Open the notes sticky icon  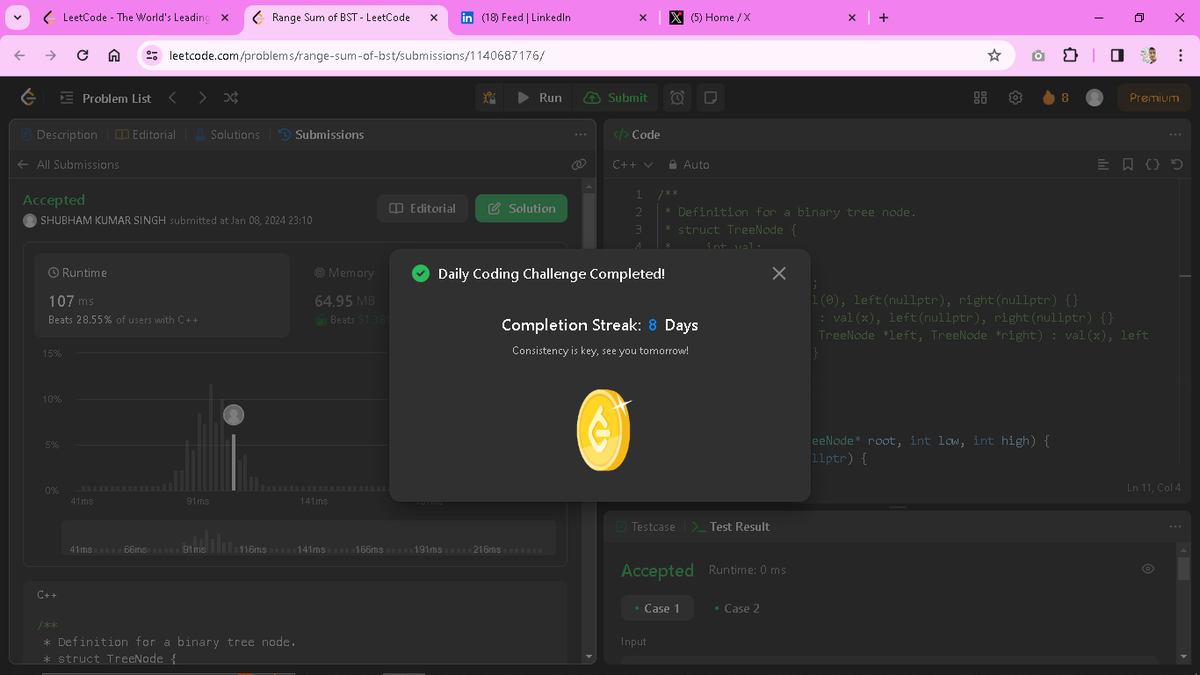coord(710,98)
